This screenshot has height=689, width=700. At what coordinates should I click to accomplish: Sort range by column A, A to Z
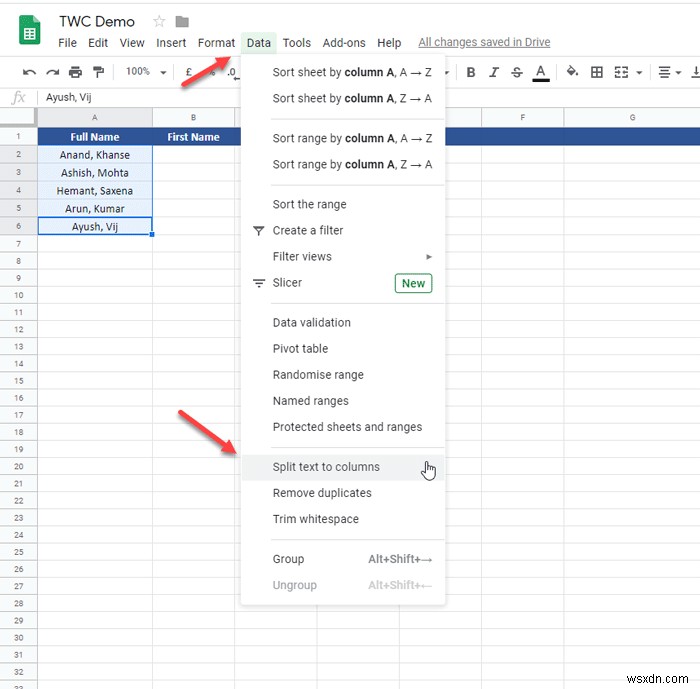tap(343, 138)
